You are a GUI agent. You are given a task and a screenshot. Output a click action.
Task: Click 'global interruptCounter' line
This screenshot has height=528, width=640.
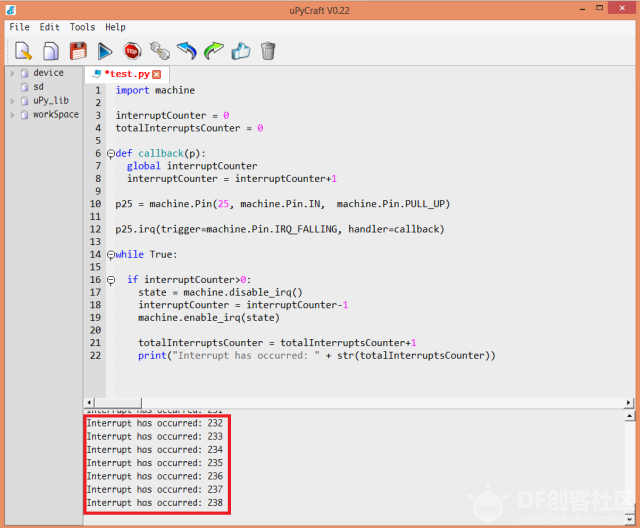pyautogui.click(x=192, y=166)
